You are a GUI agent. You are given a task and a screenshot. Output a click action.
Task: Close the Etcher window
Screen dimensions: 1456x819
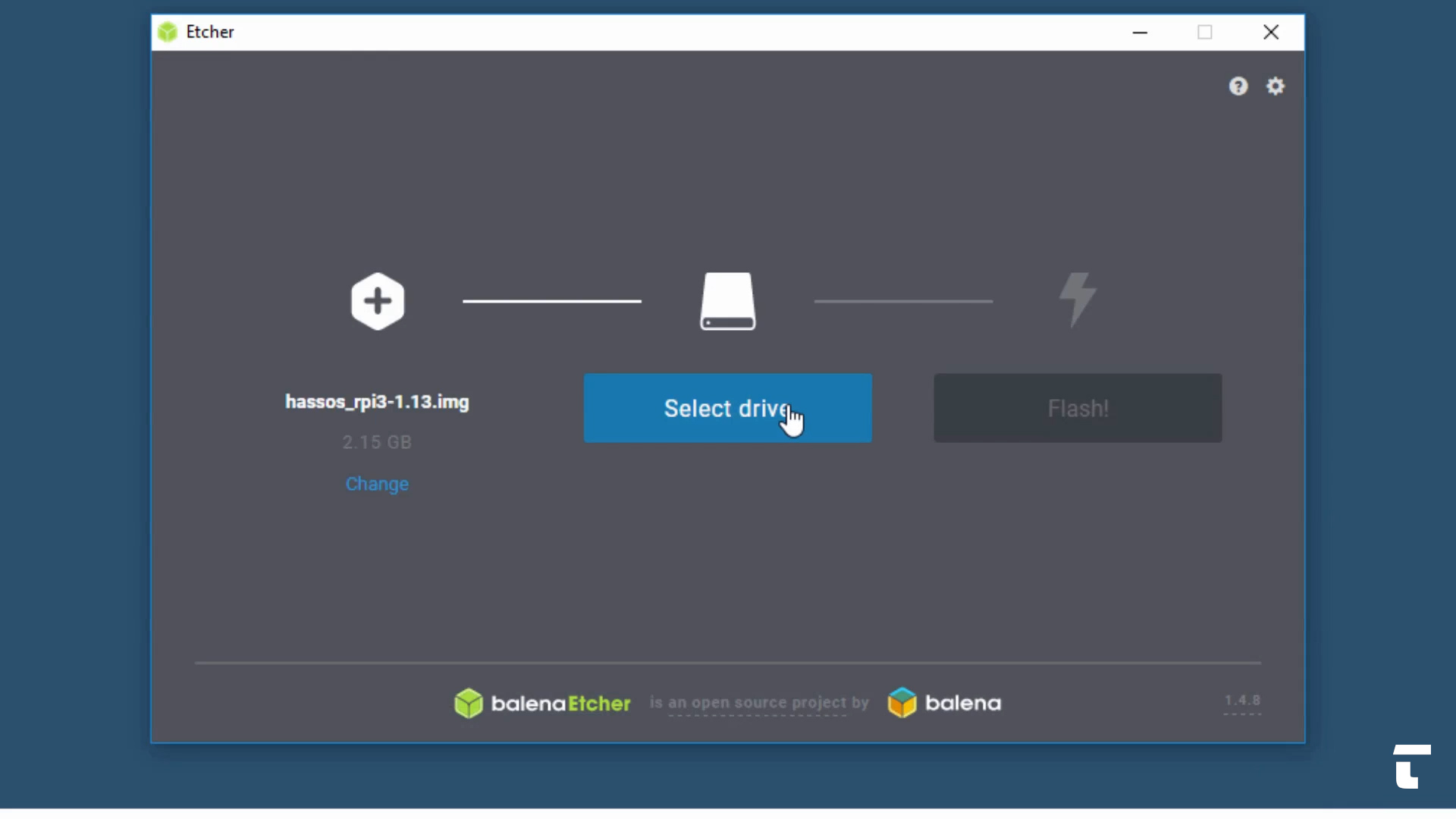[1271, 32]
